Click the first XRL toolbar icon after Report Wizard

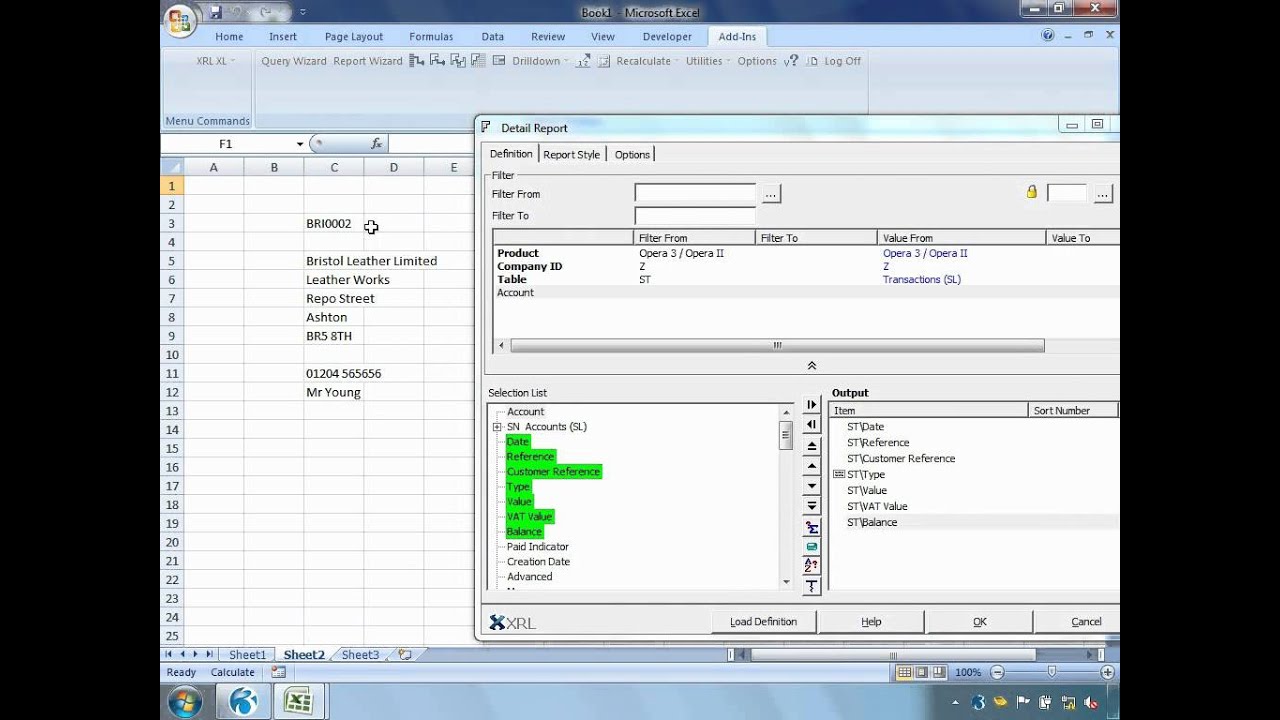pyautogui.click(x=417, y=61)
